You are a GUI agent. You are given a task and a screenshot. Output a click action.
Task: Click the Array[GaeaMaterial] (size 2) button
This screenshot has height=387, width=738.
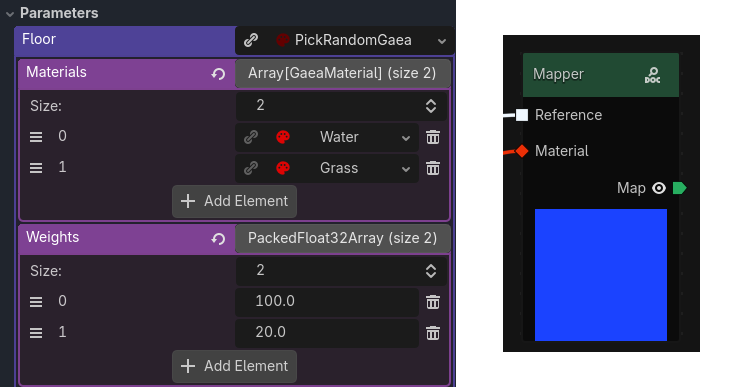(x=342, y=73)
